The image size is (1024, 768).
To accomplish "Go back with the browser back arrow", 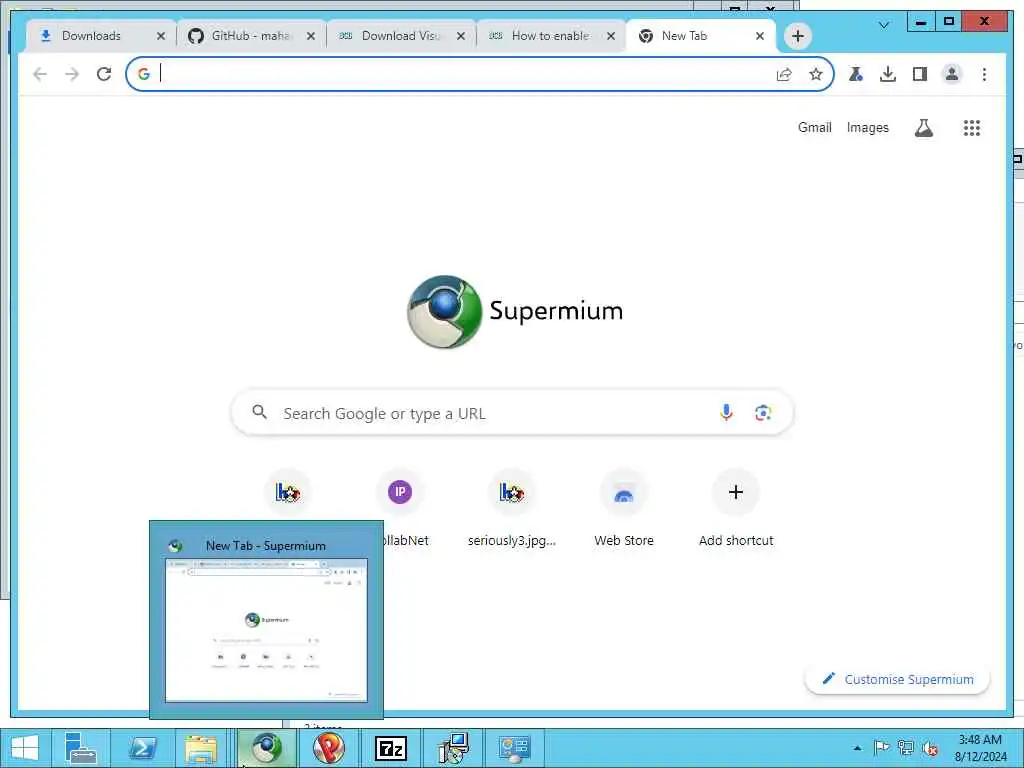I will [40, 74].
